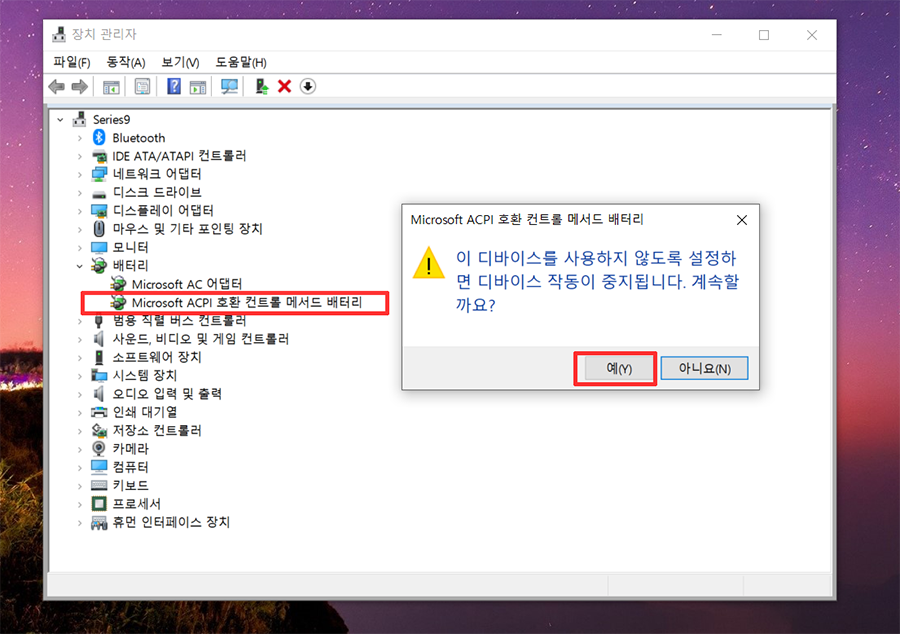Select the monitor category icon

click(x=99, y=247)
